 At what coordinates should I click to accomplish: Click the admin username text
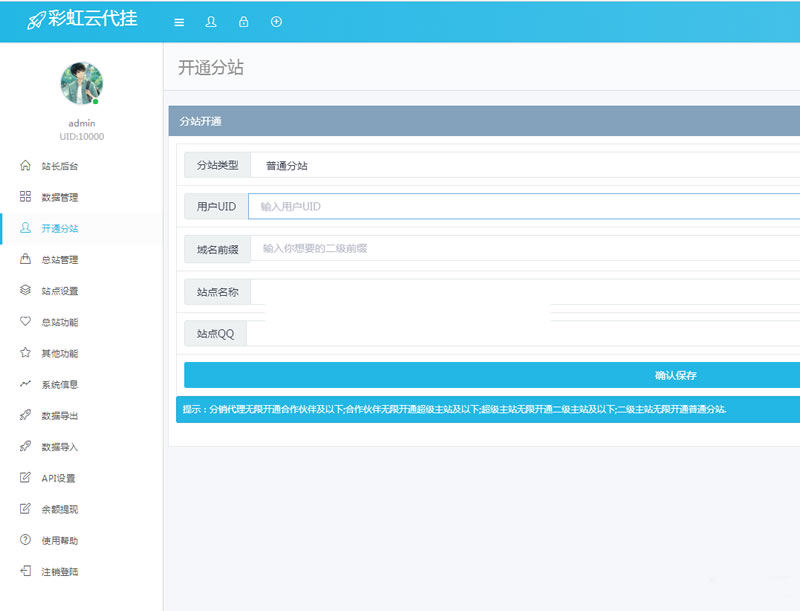click(x=82, y=123)
